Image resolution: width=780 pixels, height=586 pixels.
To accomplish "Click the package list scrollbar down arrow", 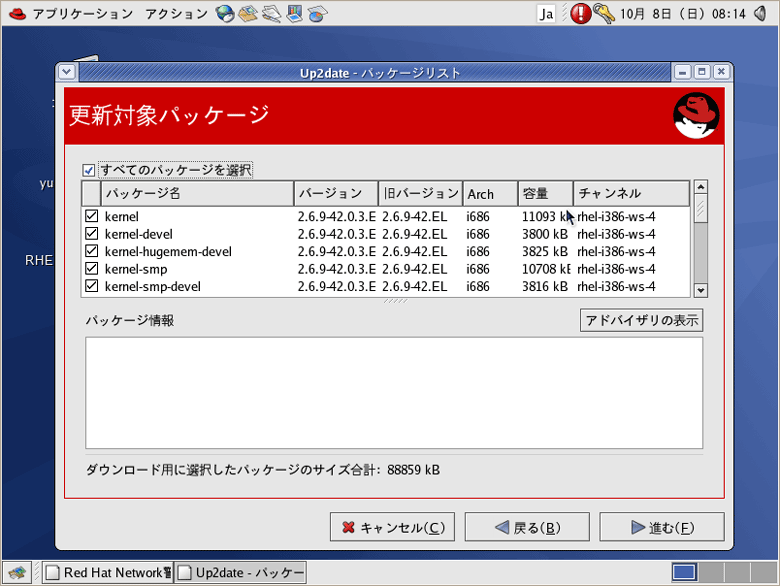I will click(x=700, y=290).
